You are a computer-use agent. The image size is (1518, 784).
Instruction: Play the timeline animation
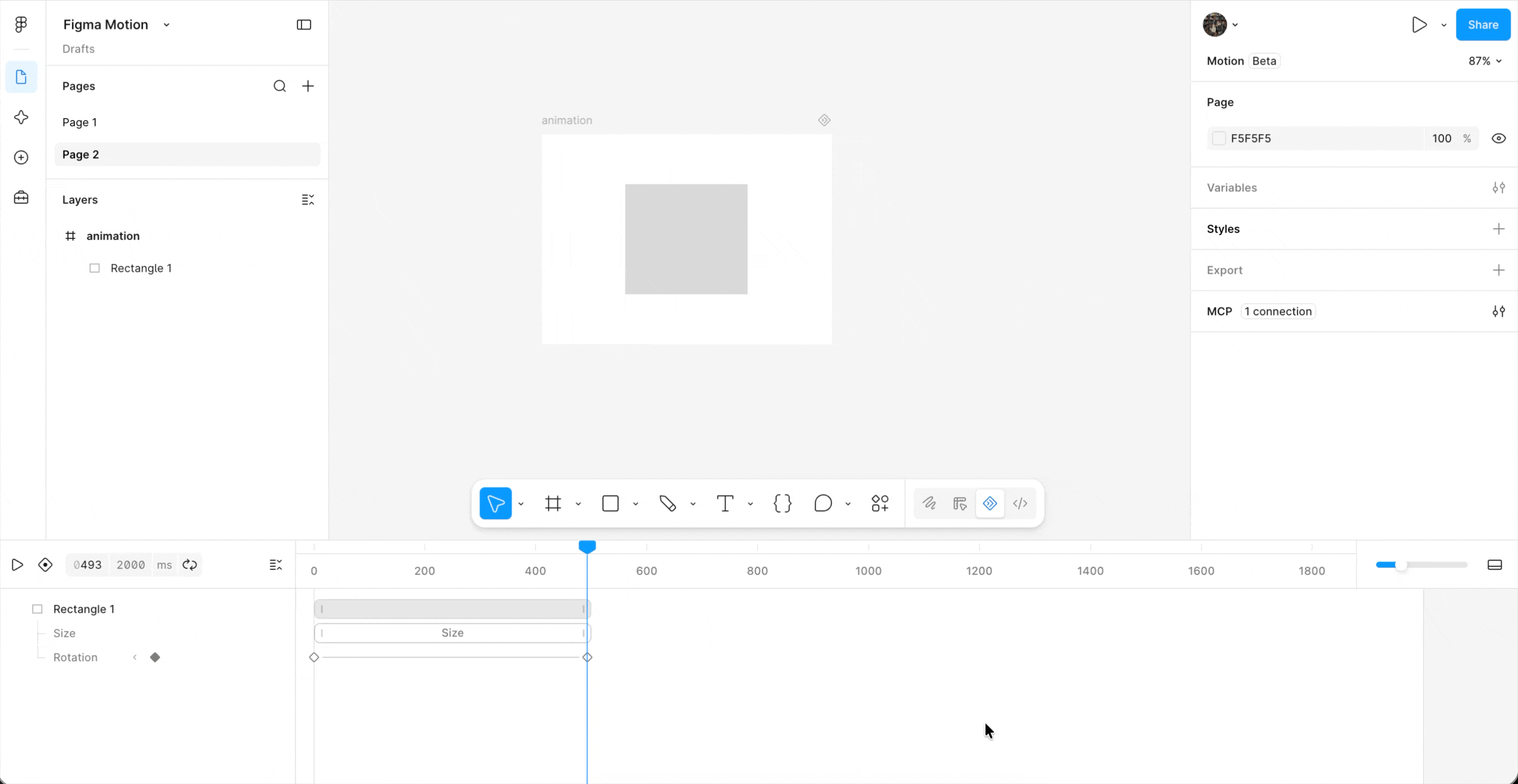tap(18, 565)
